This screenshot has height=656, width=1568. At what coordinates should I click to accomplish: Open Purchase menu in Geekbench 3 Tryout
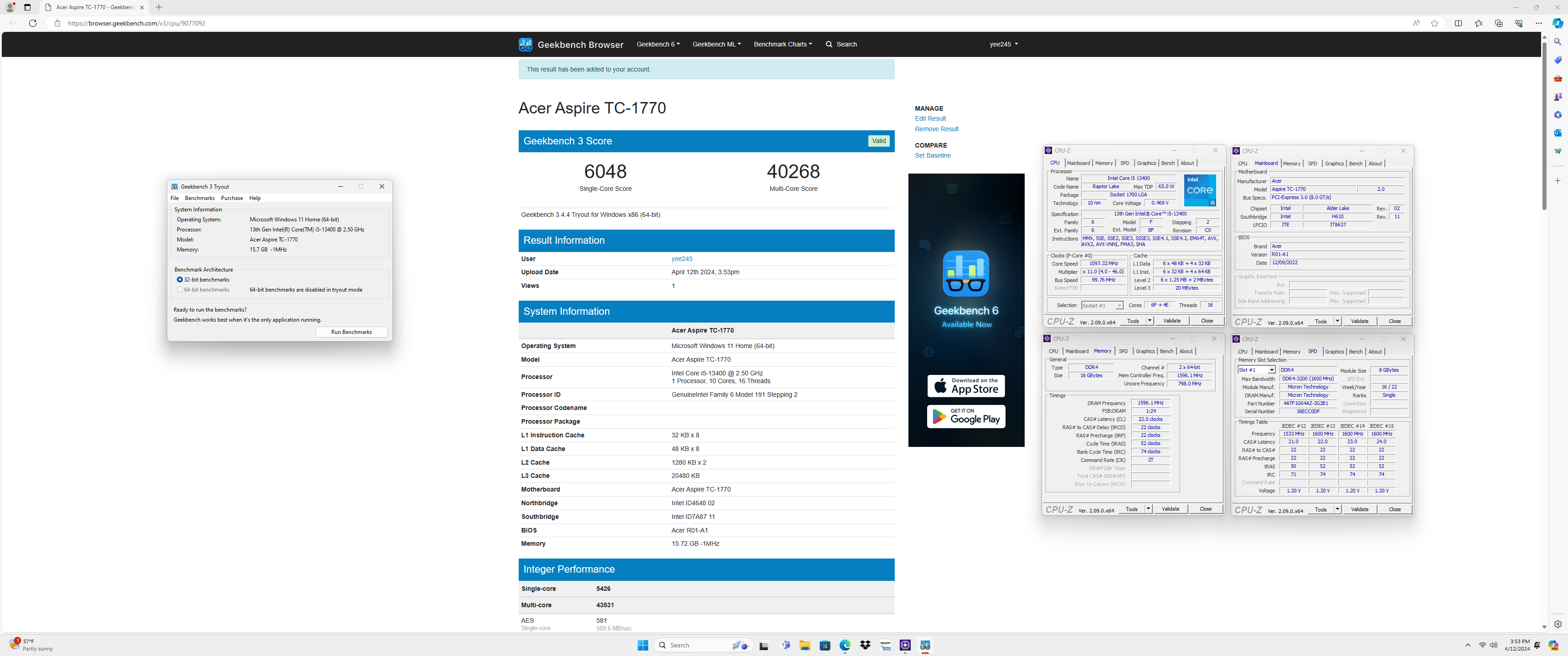coord(232,198)
